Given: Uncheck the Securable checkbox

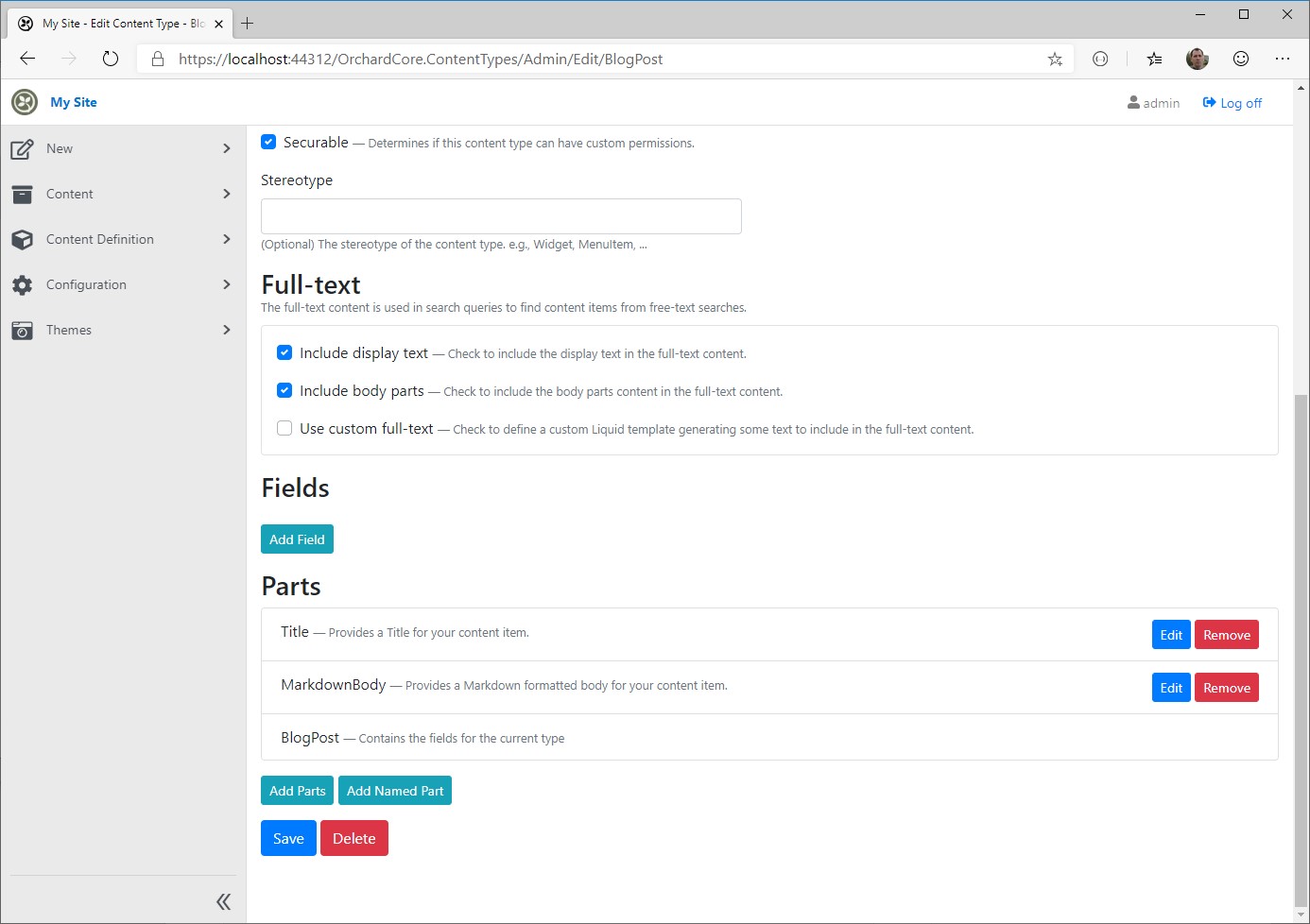Looking at the screenshot, I should click(x=268, y=141).
